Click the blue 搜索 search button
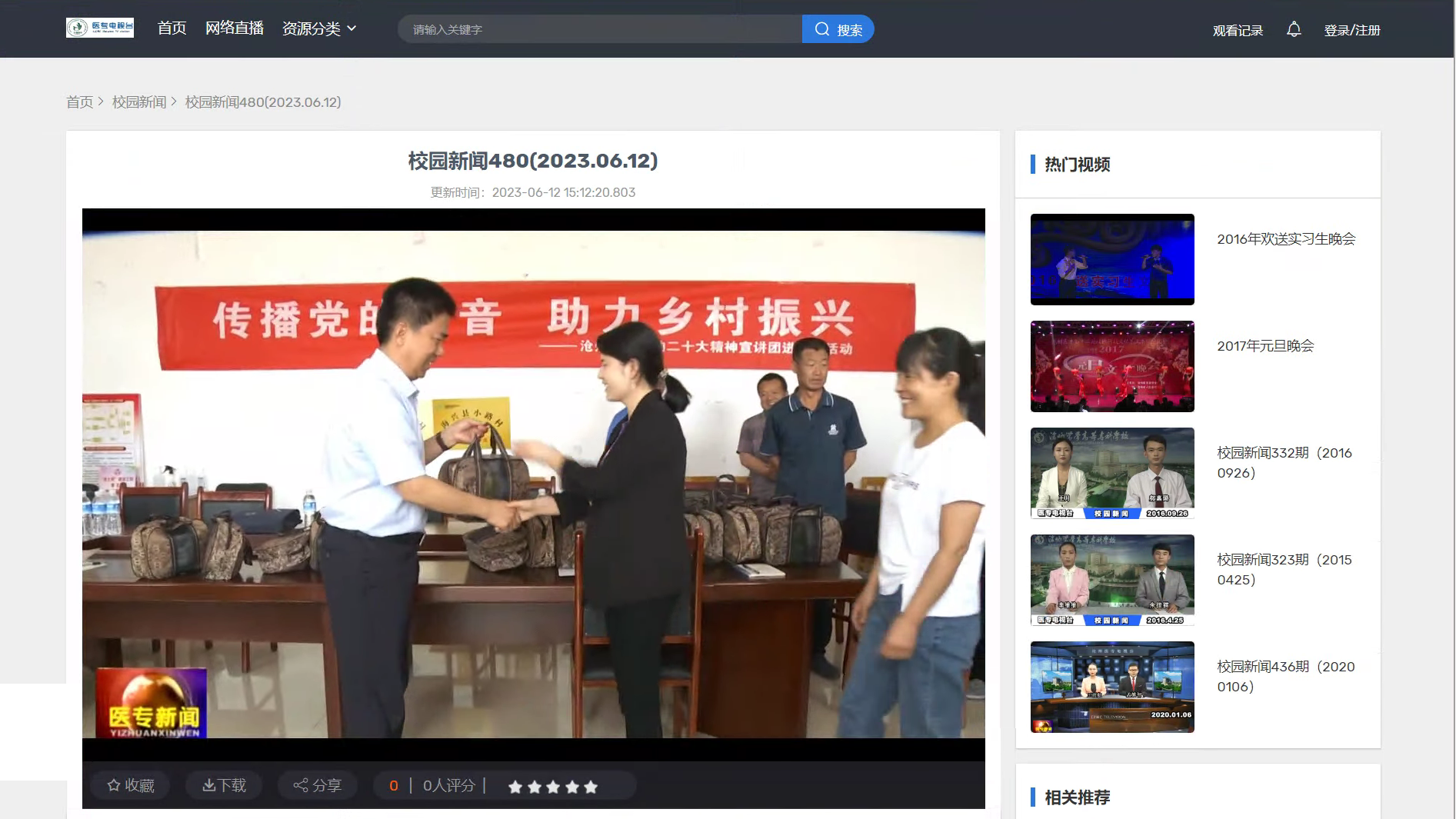Viewport: 1456px width, 819px height. (838, 29)
